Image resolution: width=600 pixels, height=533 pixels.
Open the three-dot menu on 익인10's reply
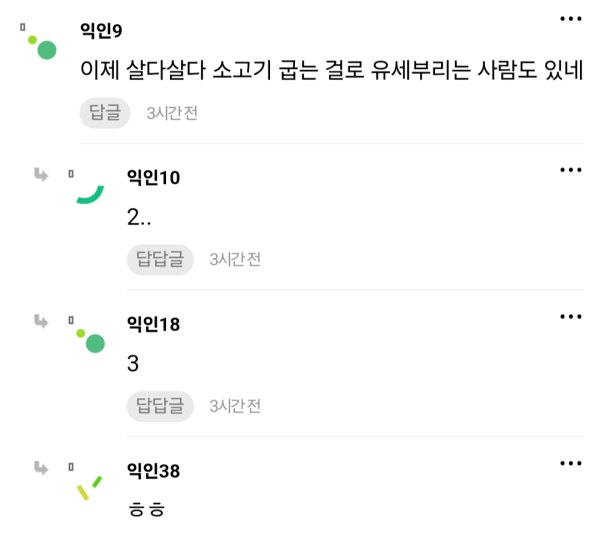pyautogui.click(x=571, y=170)
